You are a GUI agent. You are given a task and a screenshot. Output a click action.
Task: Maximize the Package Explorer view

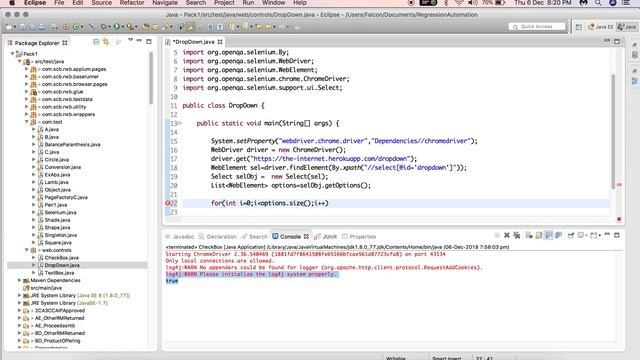149,41
